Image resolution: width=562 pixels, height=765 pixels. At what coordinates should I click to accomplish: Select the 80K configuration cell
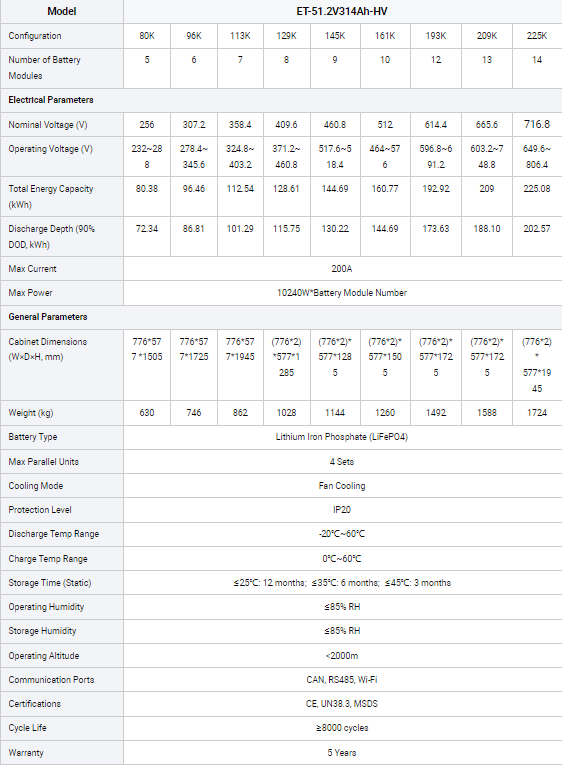click(x=147, y=36)
